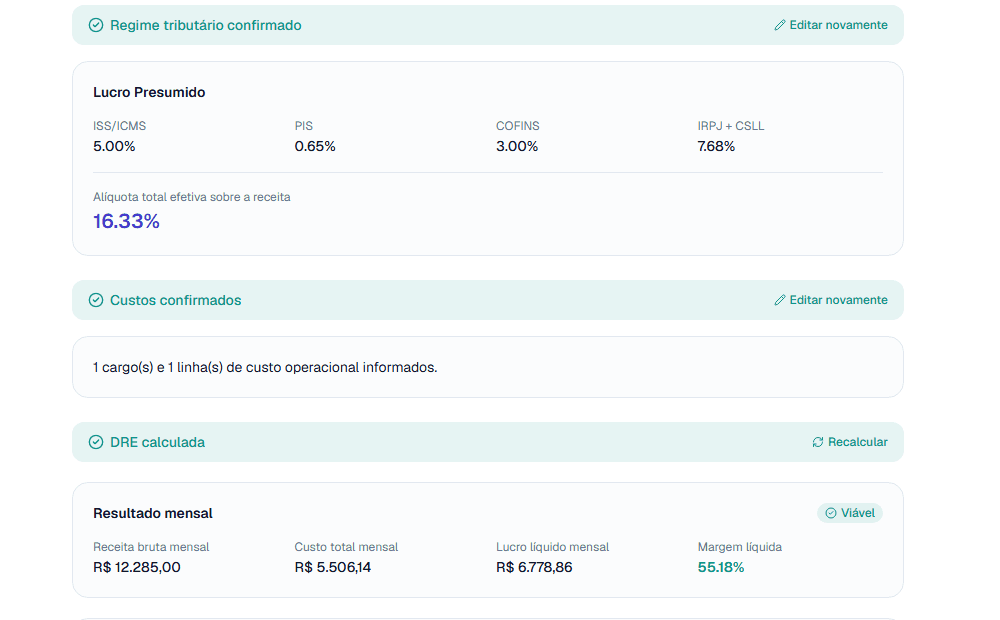Click the check icon beside Custos confirmados
The image size is (1000, 620).
(x=96, y=300)
